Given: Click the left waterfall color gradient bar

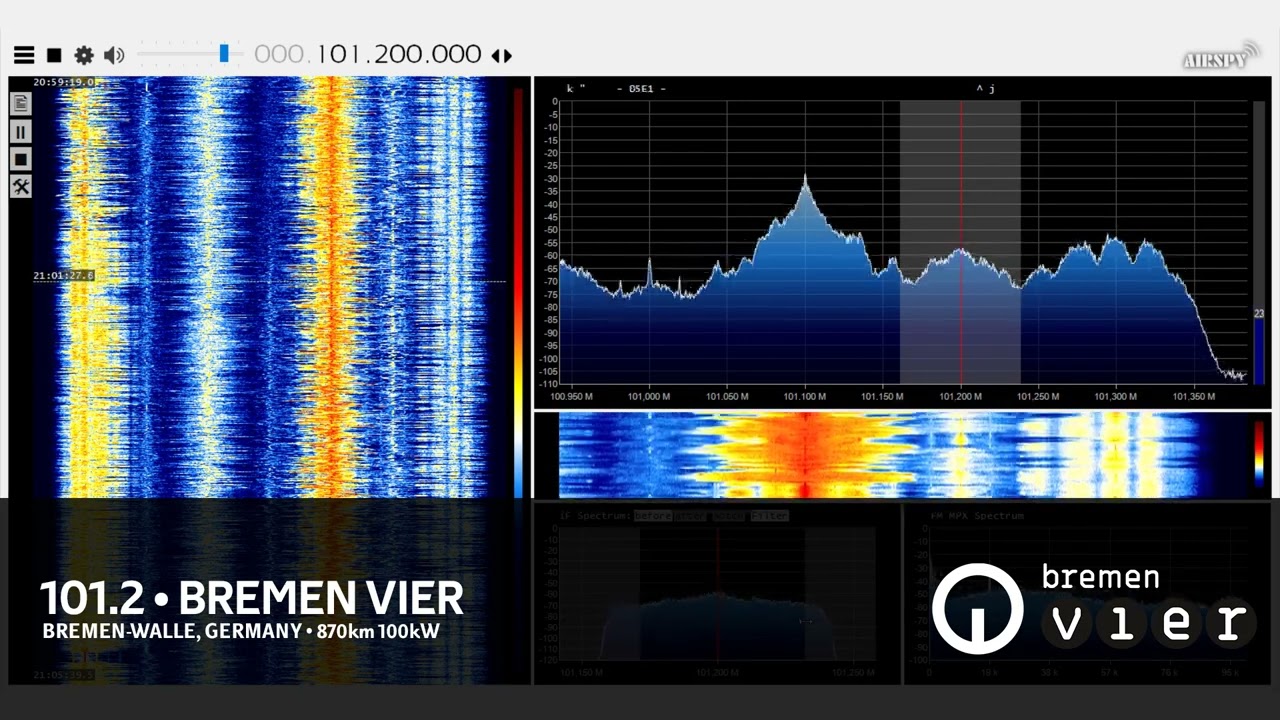Looking at the screenshot, I should pos(518,292).
